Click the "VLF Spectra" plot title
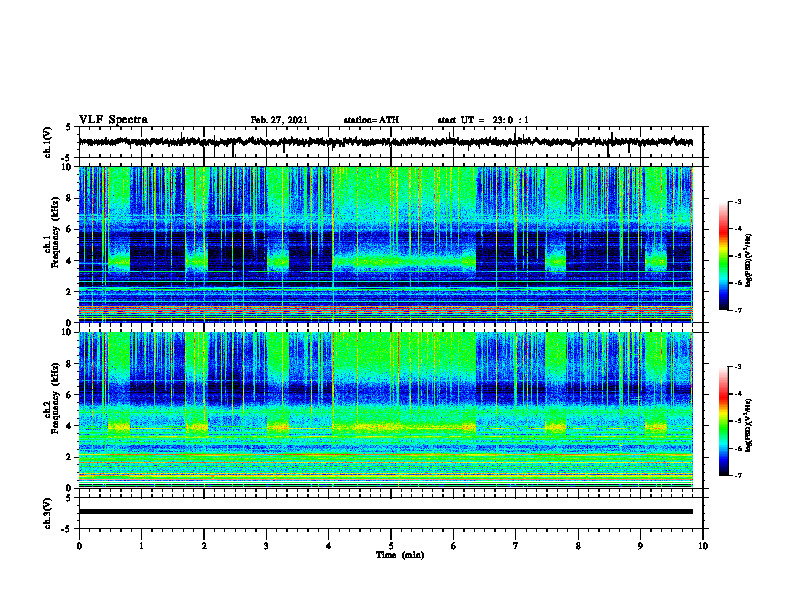 (x=113, y=120)
